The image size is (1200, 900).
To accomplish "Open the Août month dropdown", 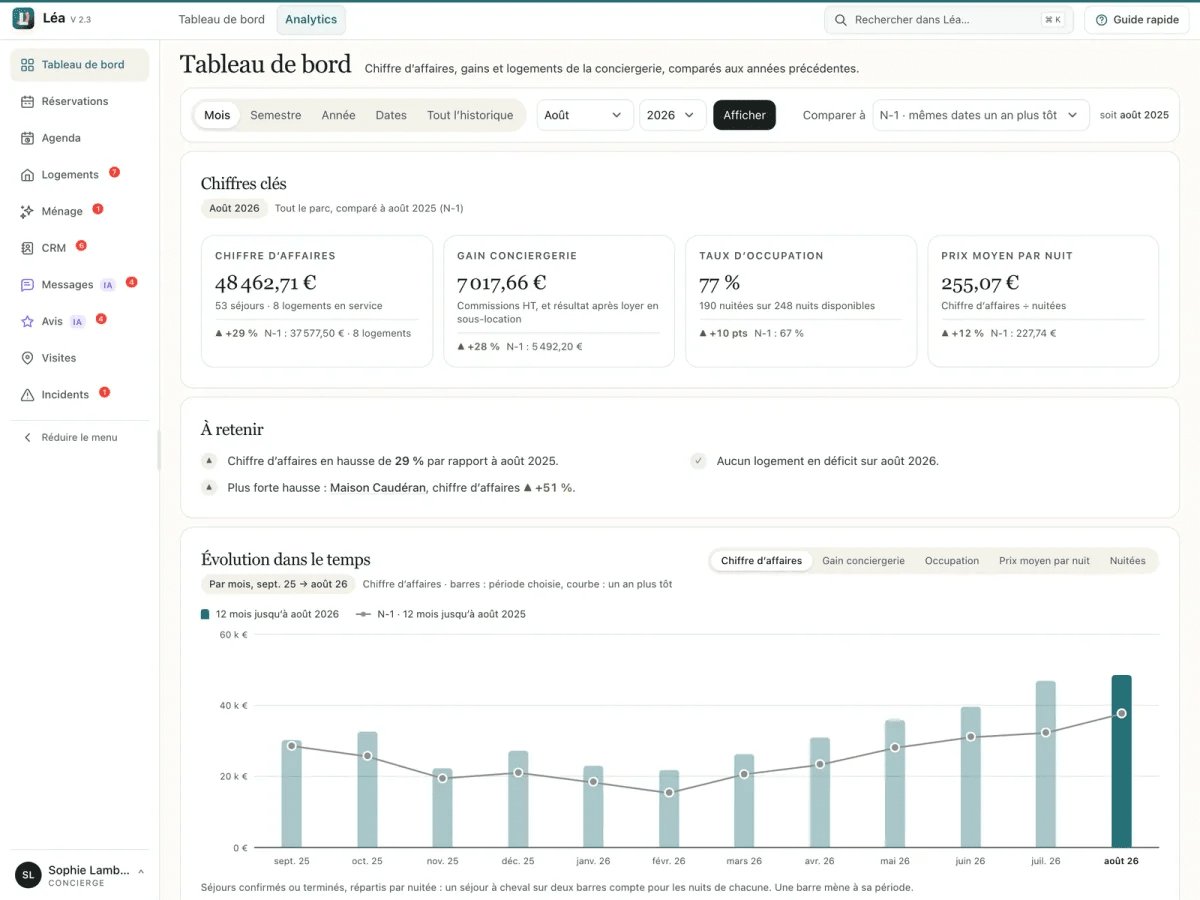I will tap(585, 115).
